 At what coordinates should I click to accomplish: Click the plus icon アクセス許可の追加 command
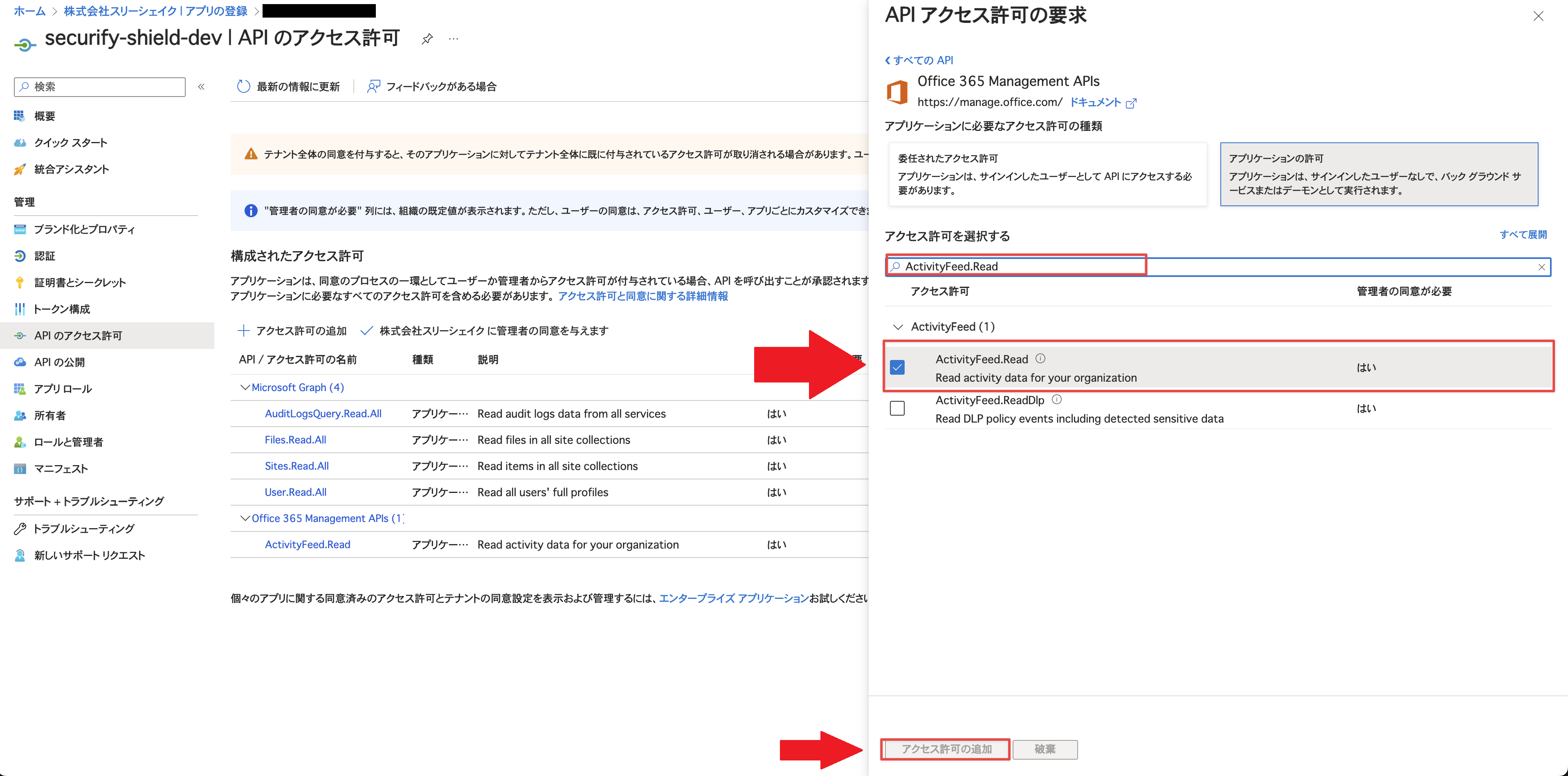point(243,331)
